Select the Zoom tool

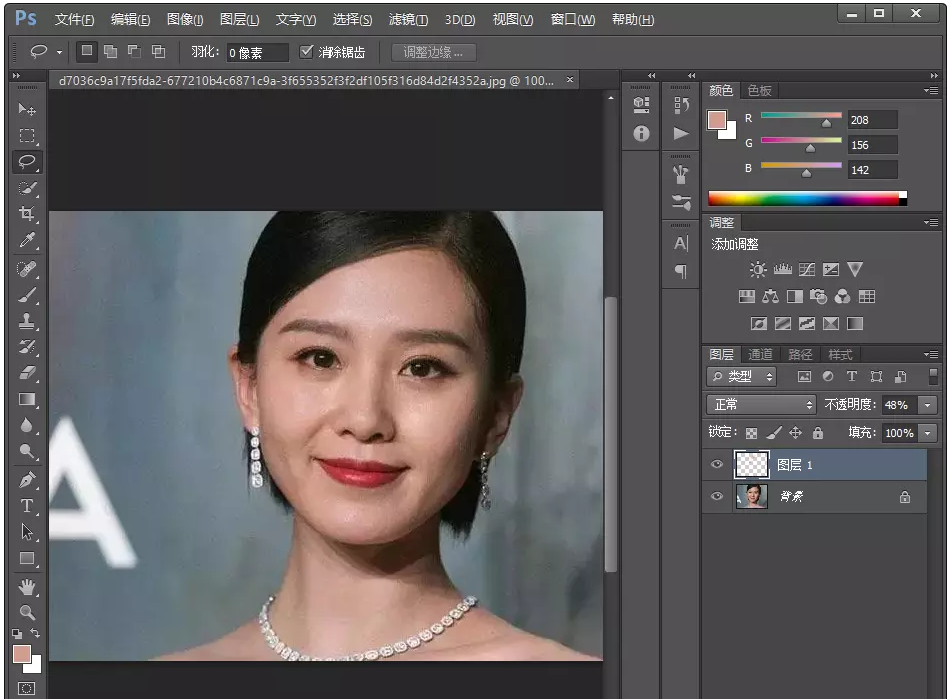[27, 611]
